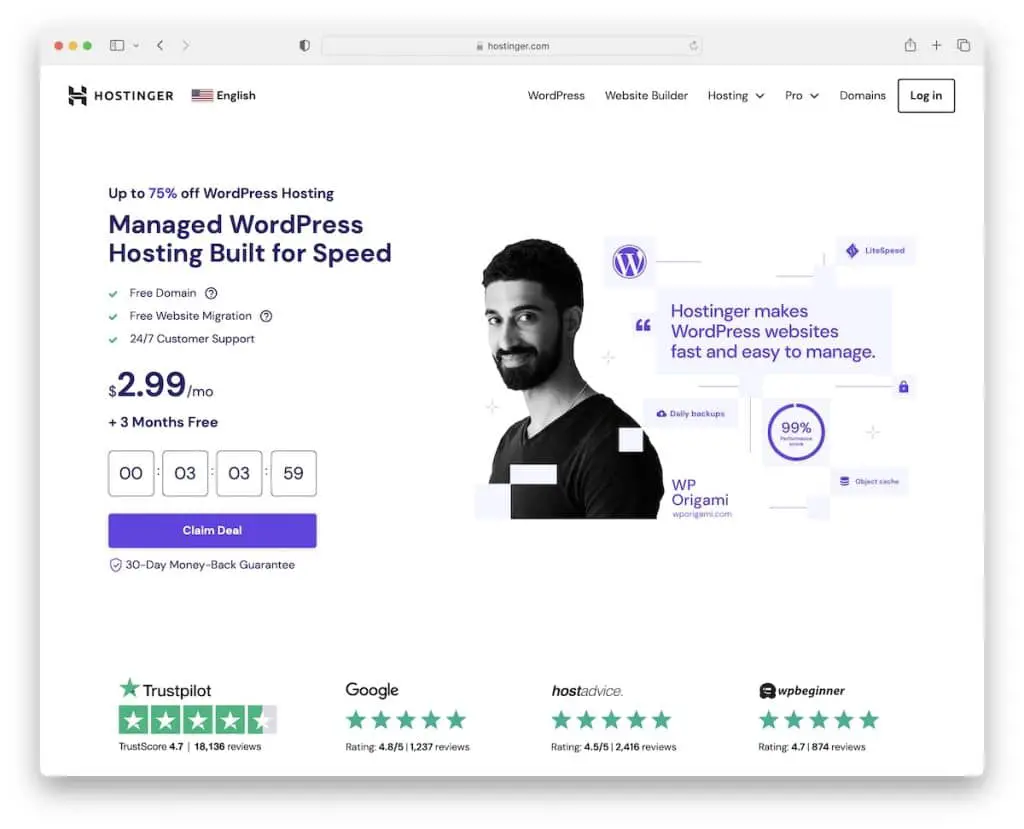Click the Daily backups badge
This screenshot has width=1024, height=829.
pyautogui.click(x=691, y=414)
